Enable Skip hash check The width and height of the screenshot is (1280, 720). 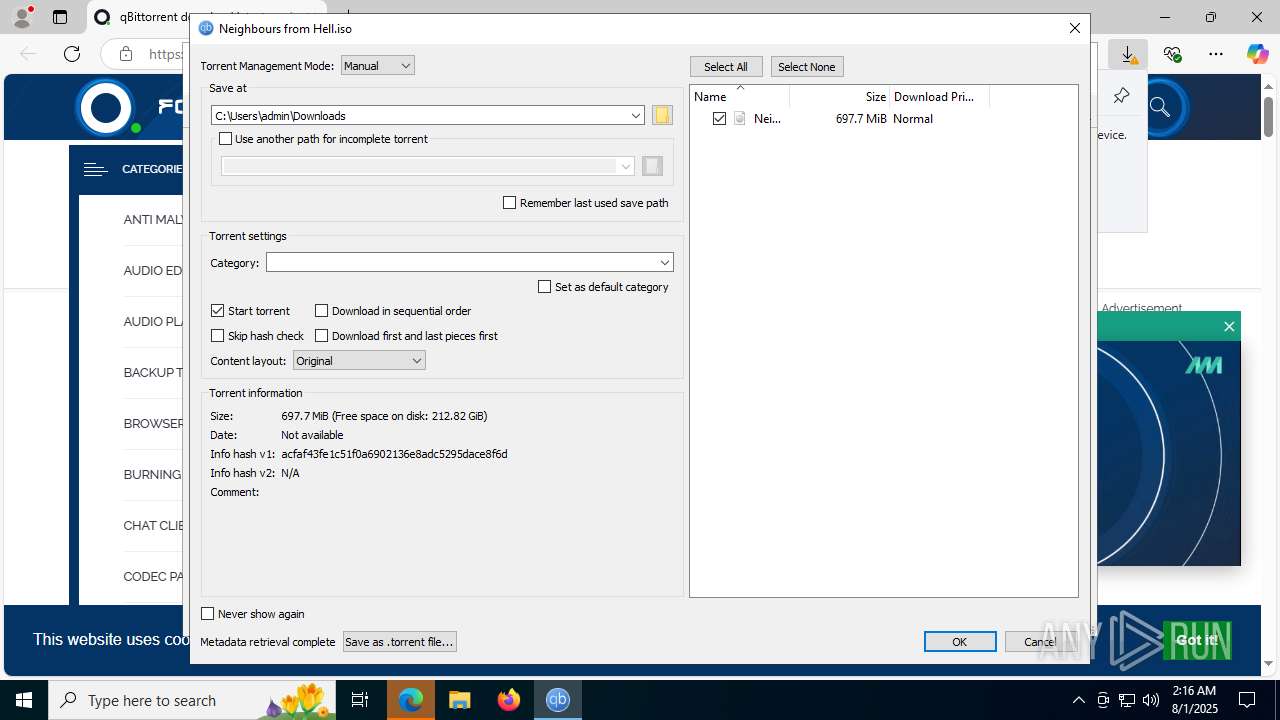tap(217, 336)
